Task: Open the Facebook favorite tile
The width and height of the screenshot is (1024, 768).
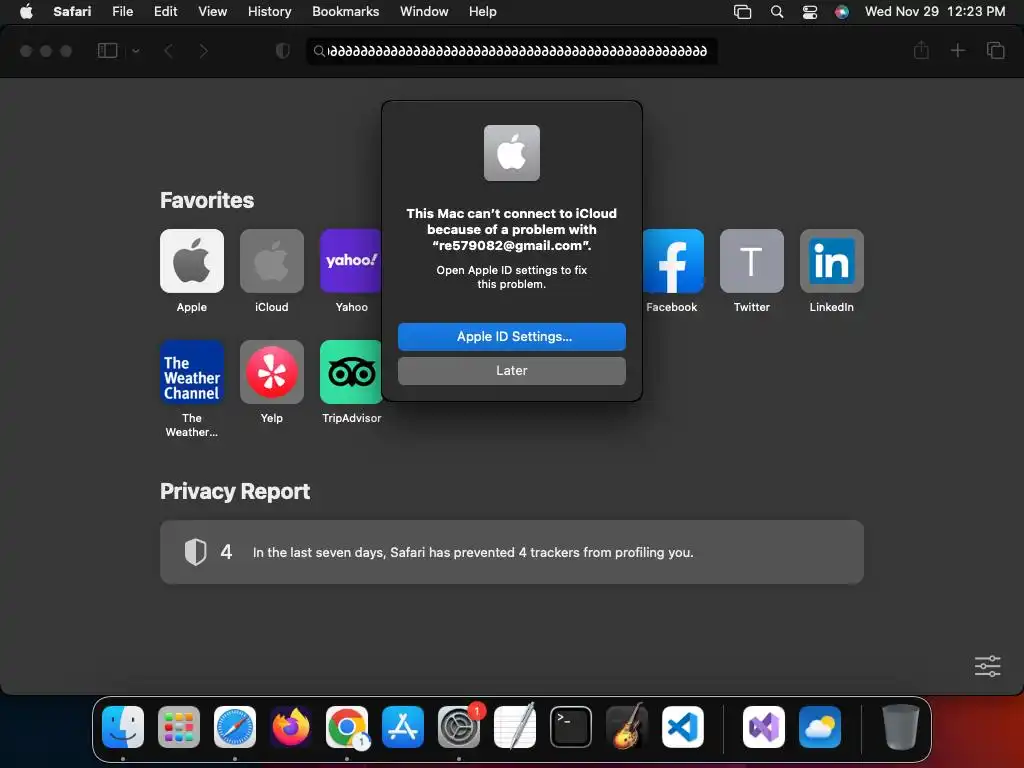Action: pyautogui.click(x=673, y=261)
